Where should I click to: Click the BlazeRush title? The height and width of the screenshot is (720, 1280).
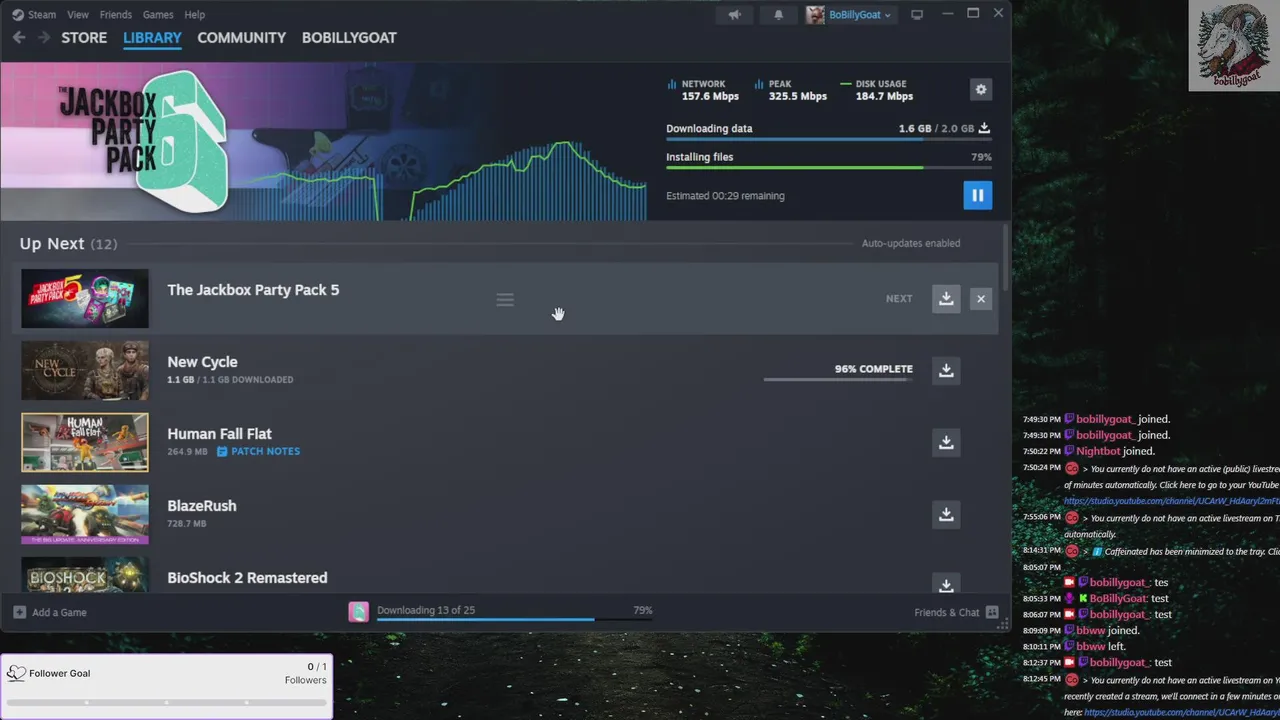tap(202, 506)
